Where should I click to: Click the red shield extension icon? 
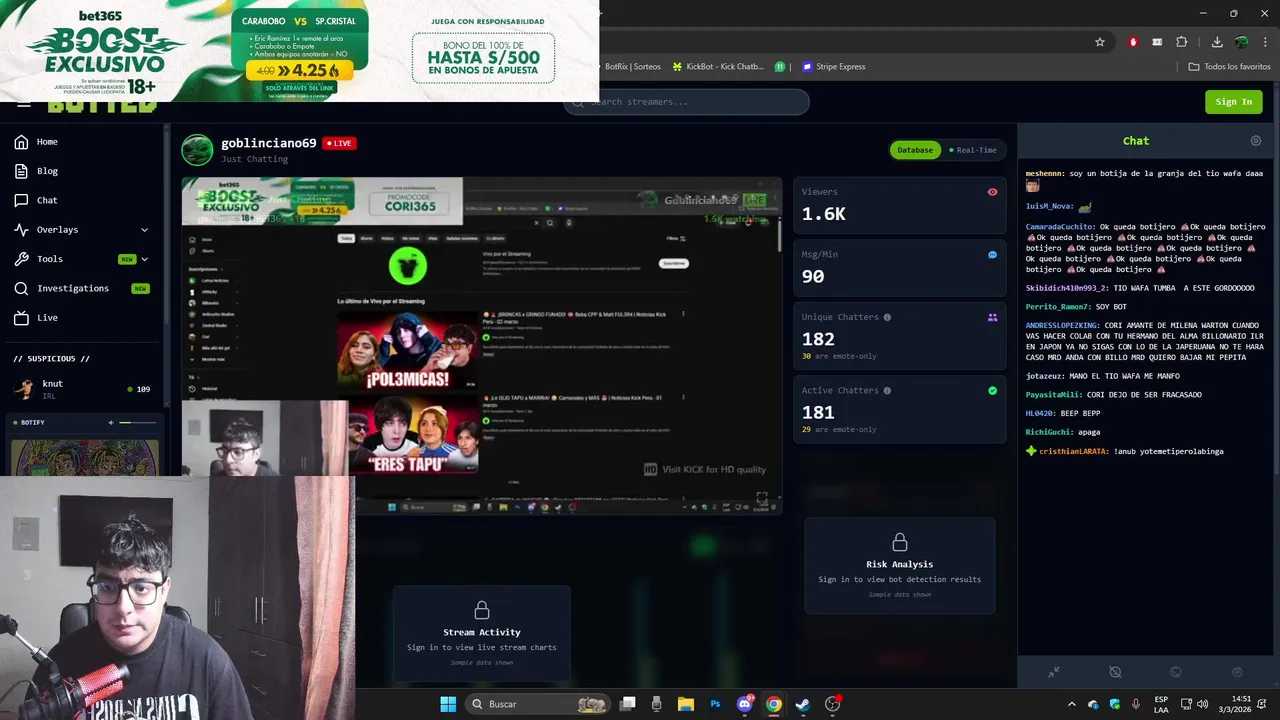click(1133, 42)
